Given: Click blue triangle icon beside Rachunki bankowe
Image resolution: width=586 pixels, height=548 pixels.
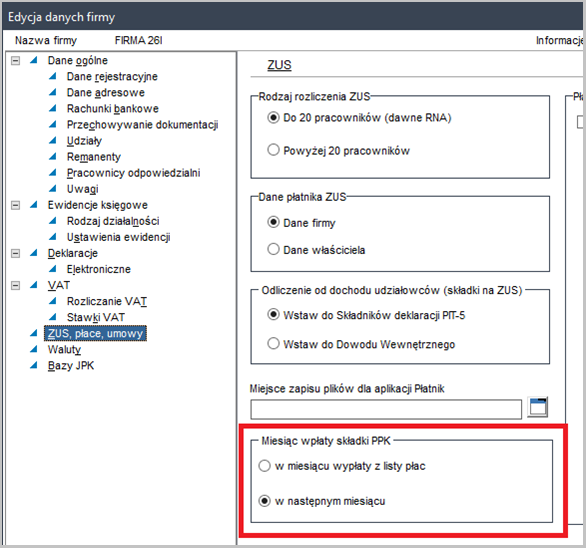Looking at the screenshot, I should 53,108.
